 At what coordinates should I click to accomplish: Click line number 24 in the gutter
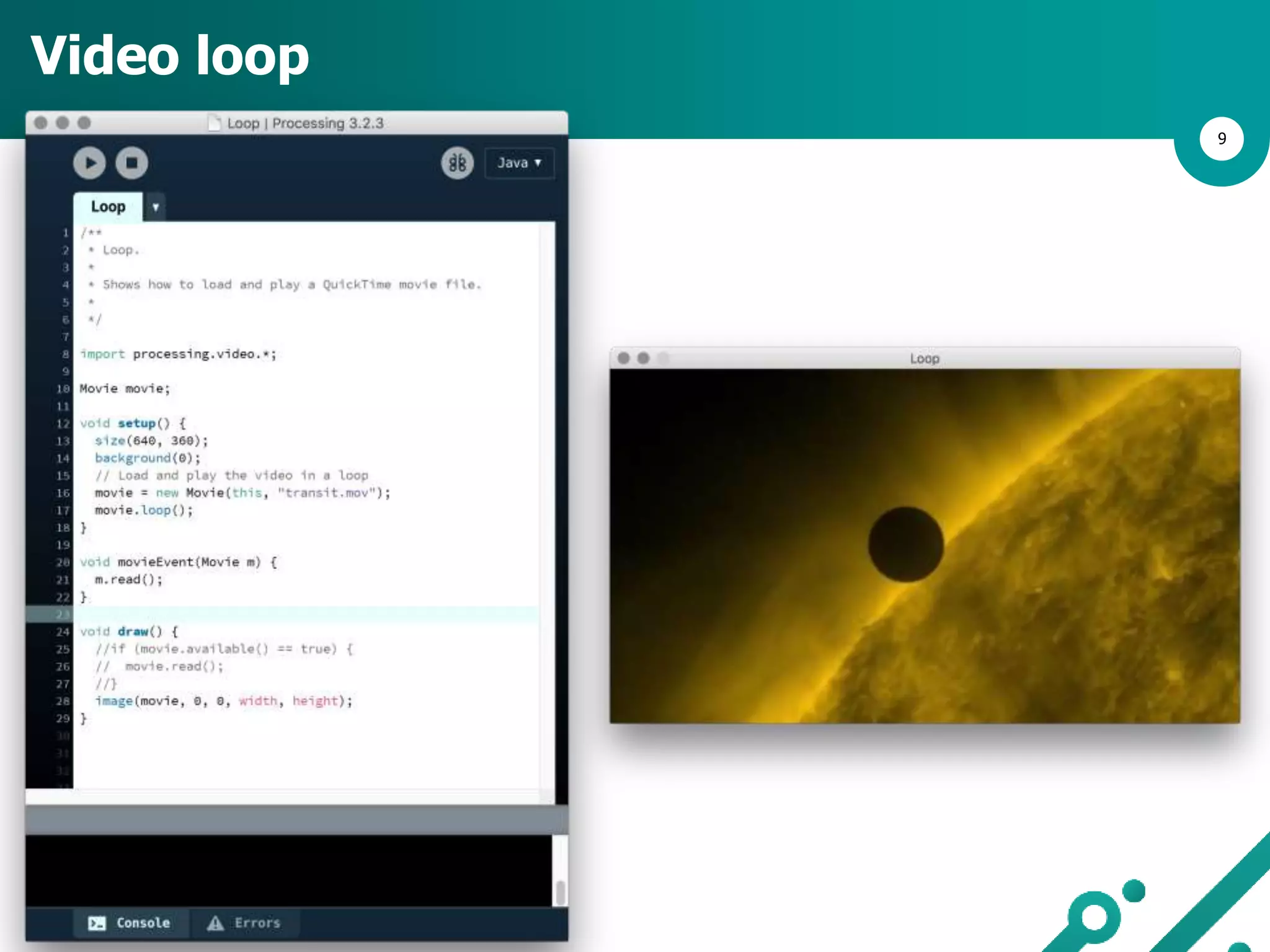click(x=63, y=632)
